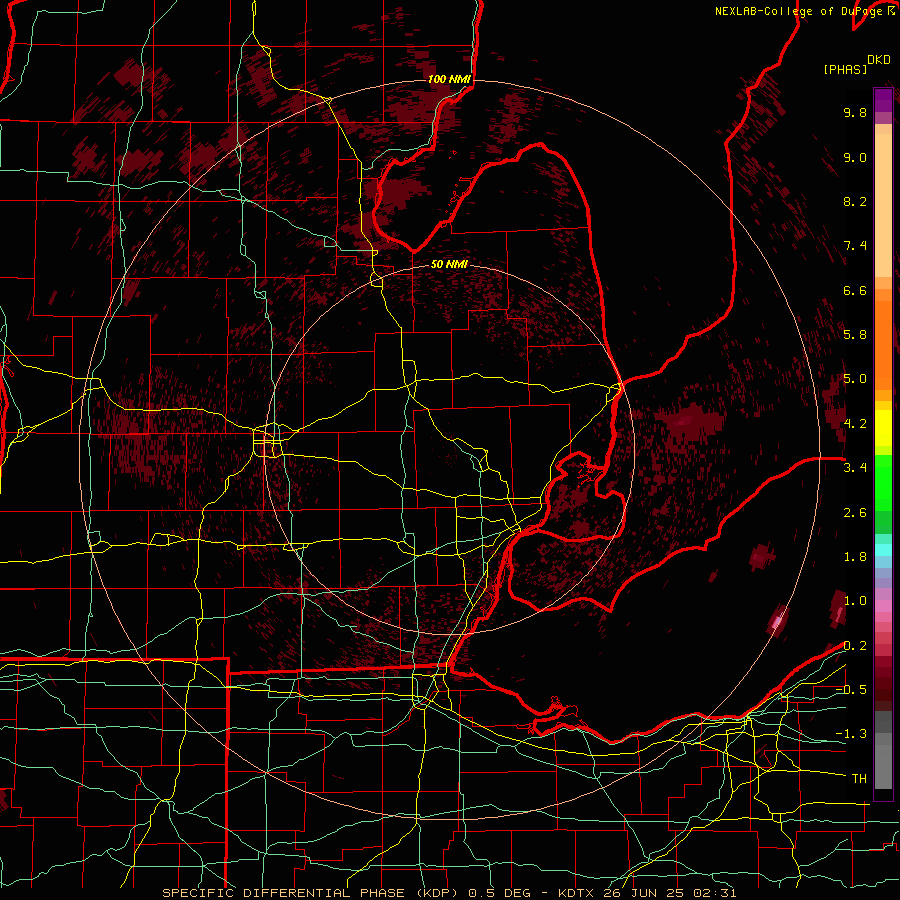The image size is (900, 900).
Task: Click the 7.4 scale value
Action: pos(855,246)
